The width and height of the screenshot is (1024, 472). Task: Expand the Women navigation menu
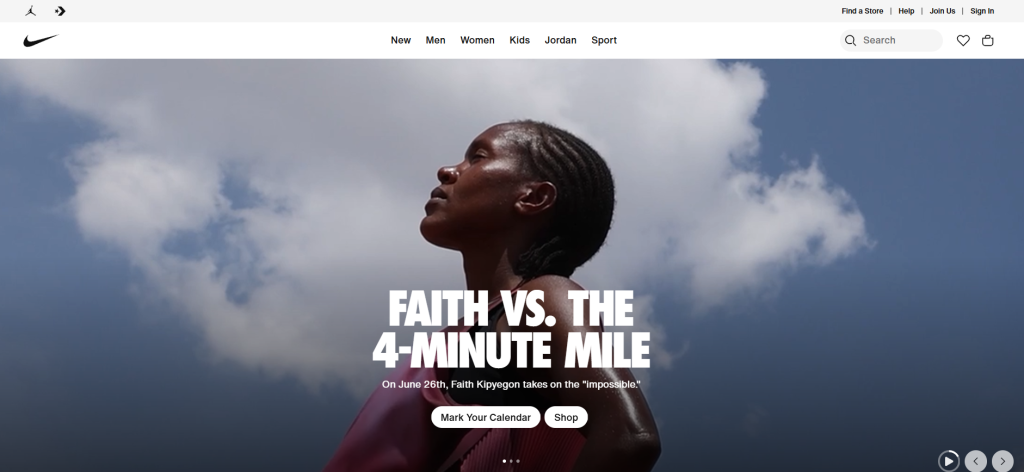(477, 40)
